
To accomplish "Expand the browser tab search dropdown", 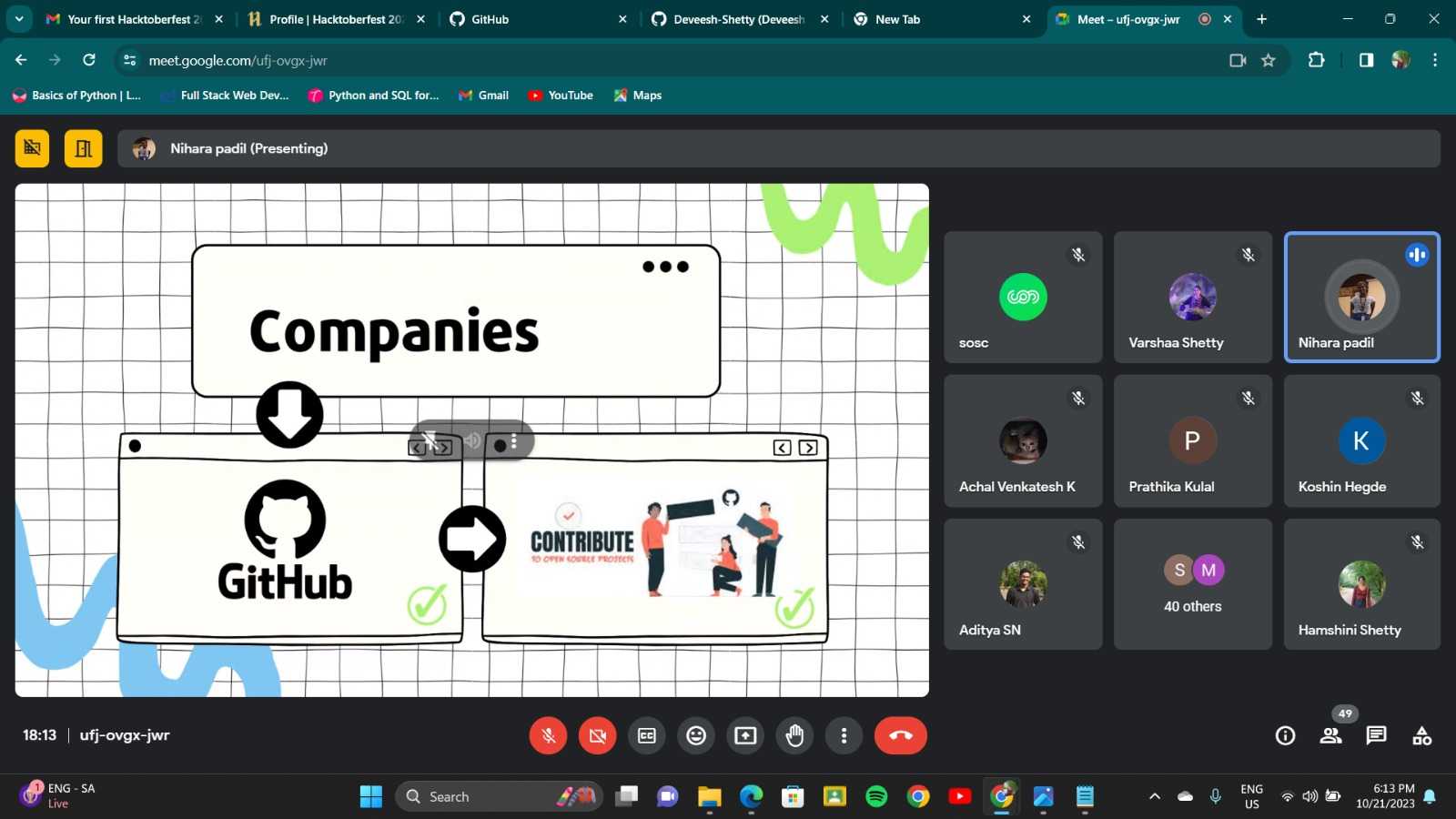I will pyautogui.click(x=19, y=19).
